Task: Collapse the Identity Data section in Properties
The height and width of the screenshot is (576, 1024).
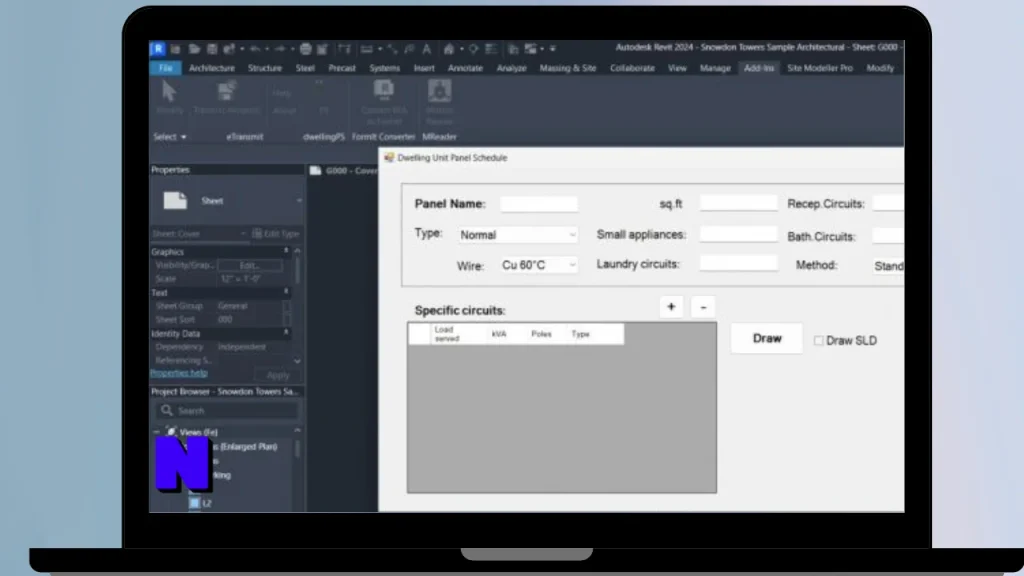Action: click(286, 333)
